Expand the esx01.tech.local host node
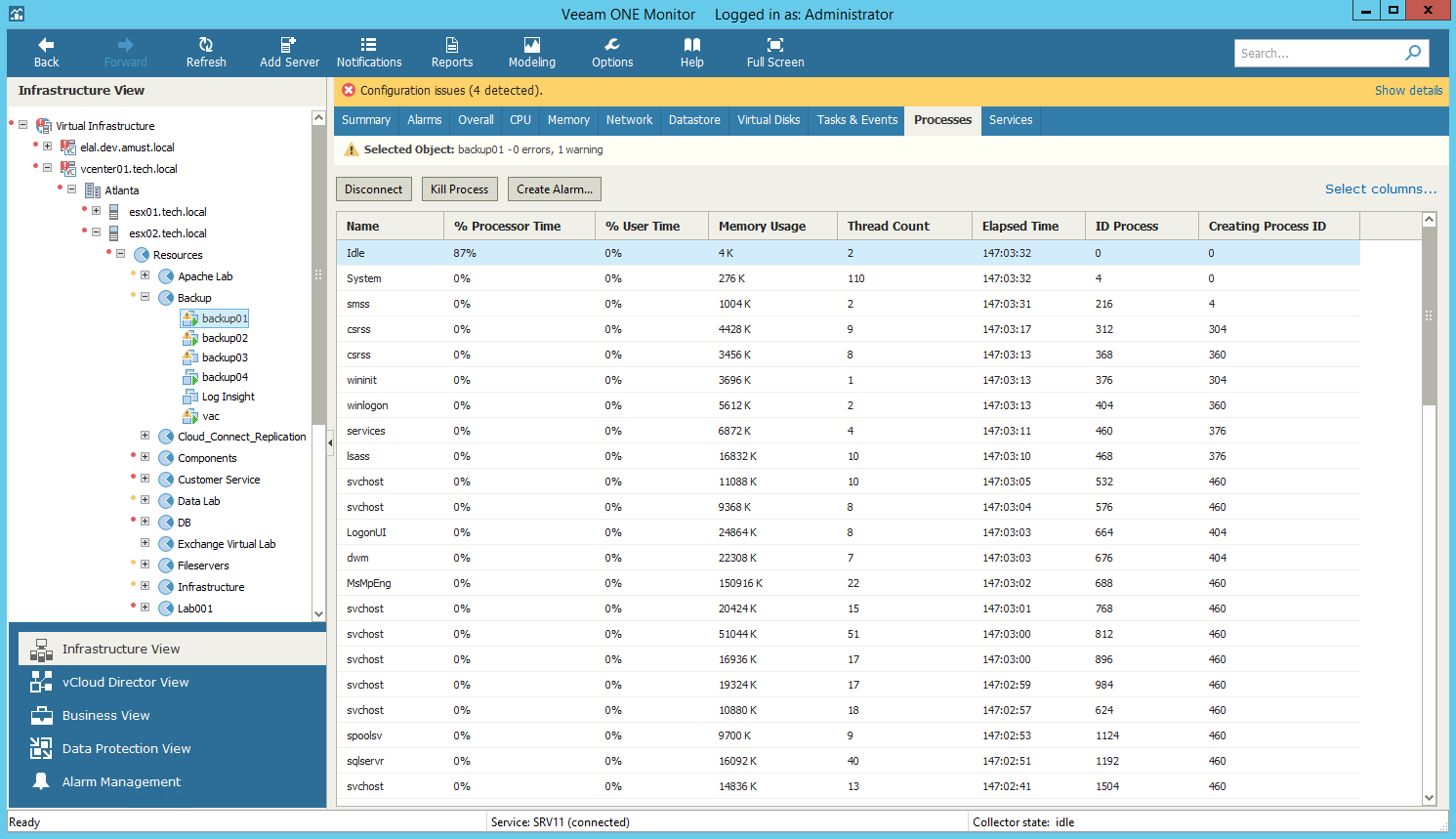 pyautogui.click(x=96, y=211)
